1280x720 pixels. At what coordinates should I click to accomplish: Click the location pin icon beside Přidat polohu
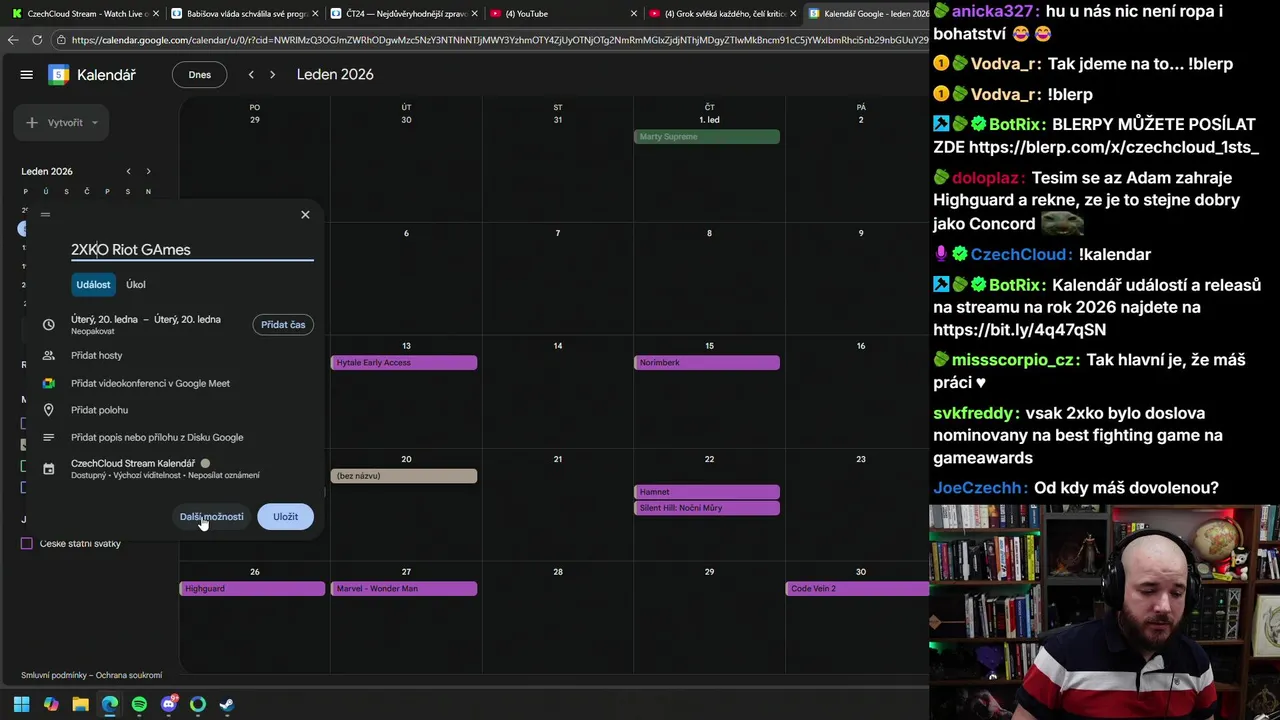pos(48,410)
